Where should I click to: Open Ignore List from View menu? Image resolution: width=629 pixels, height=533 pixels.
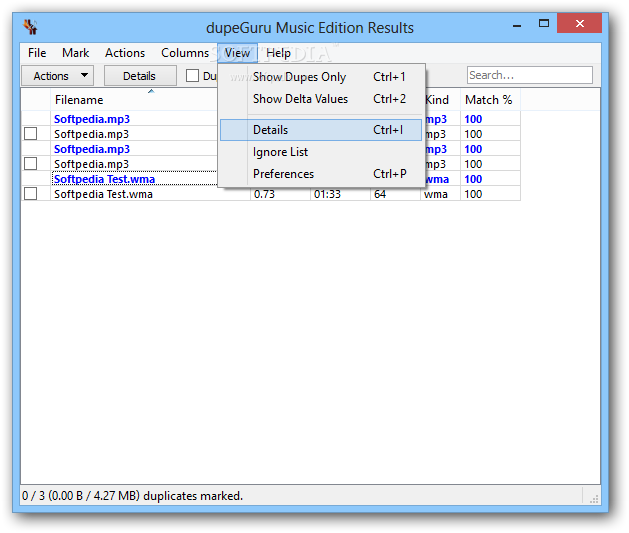(x=321, y=152)
